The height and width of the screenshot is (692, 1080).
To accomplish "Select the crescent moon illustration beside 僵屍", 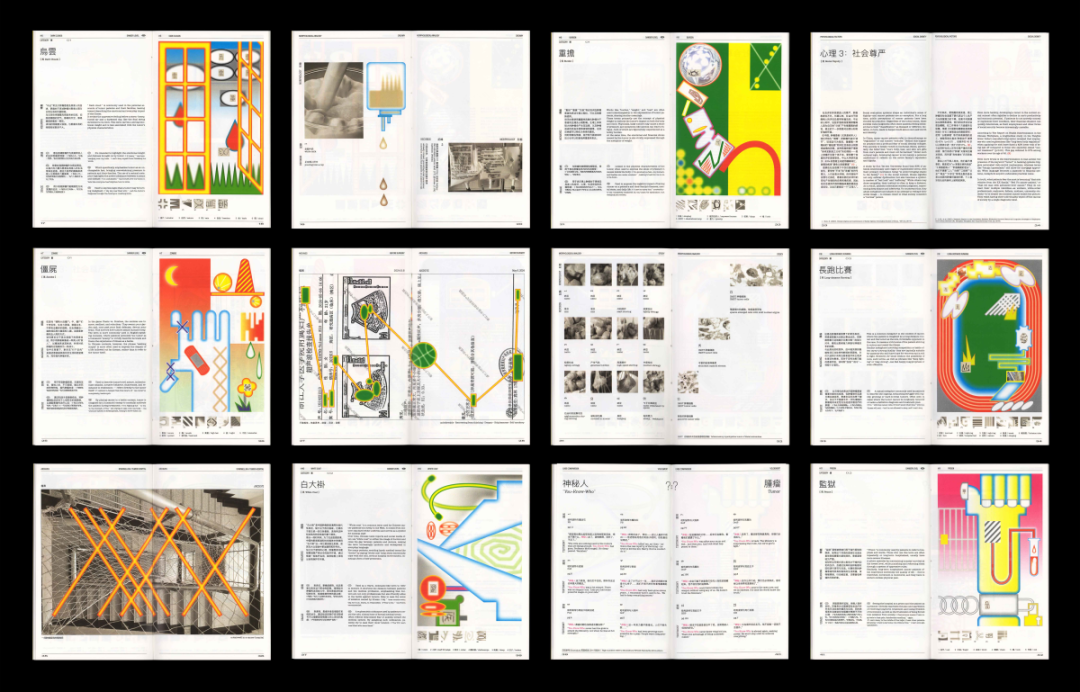I will click(x=211, y=335).
